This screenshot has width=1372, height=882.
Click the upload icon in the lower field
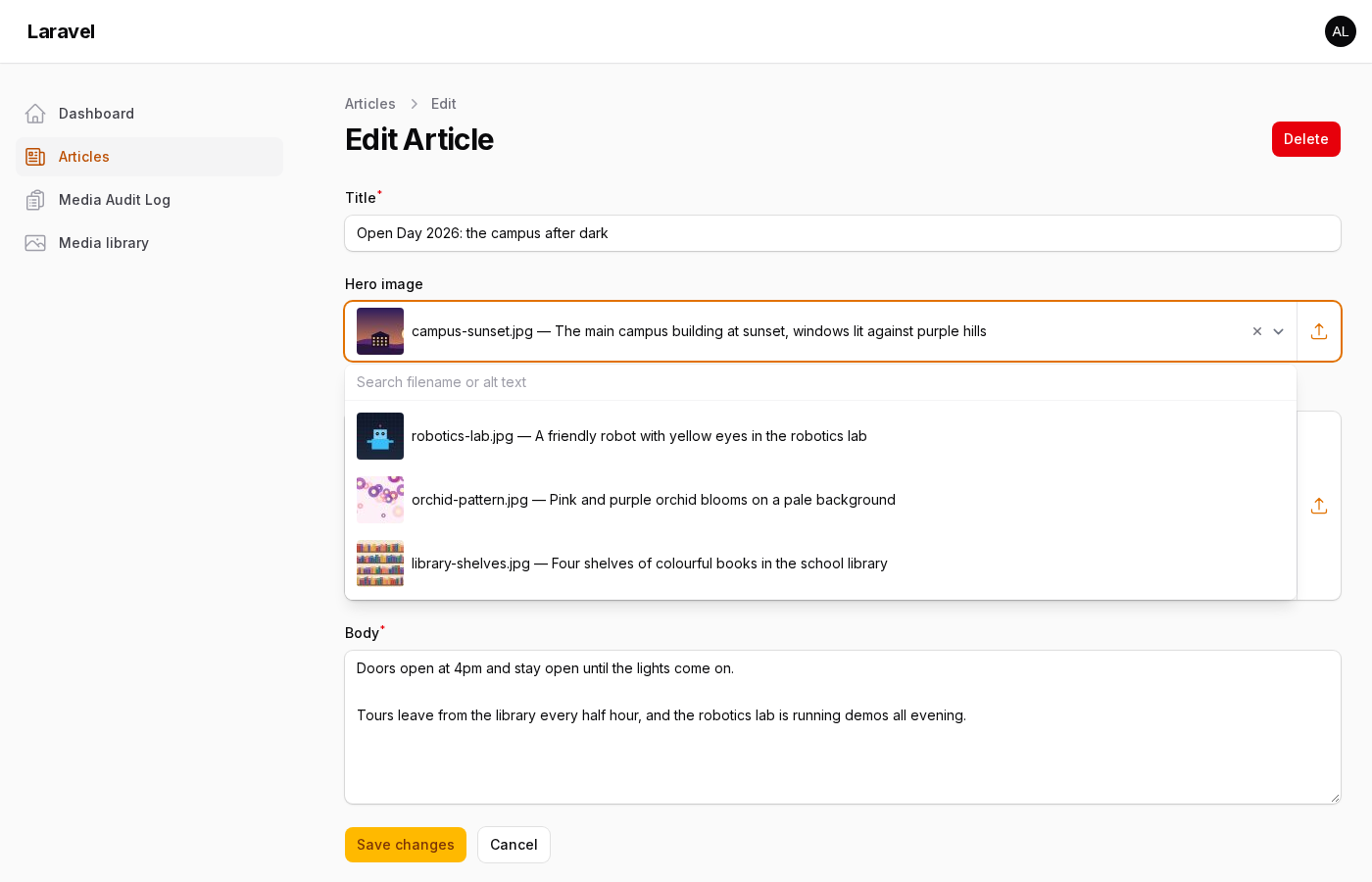coord(1319,506)
